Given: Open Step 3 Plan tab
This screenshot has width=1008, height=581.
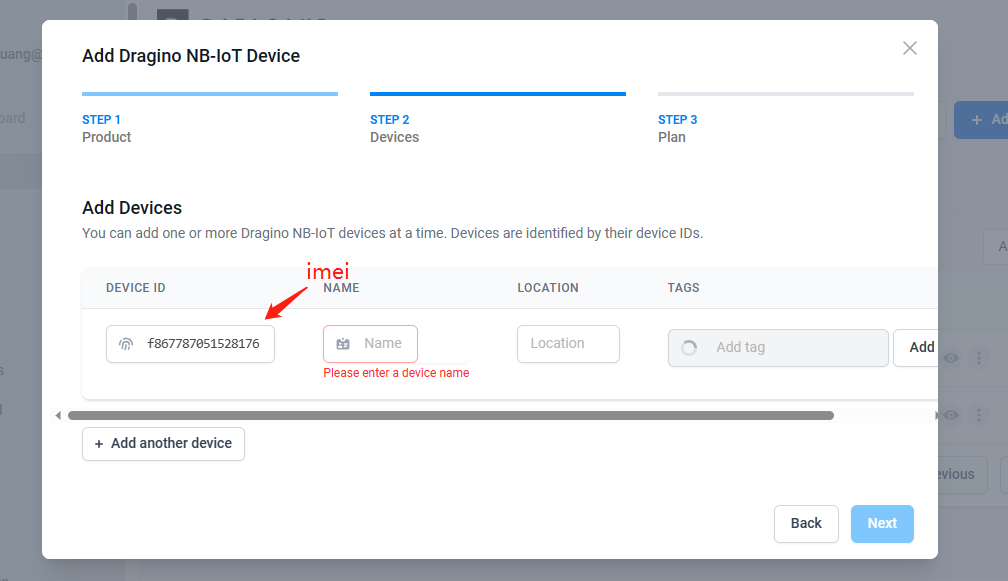Looking at the screenshot, I should (786, 120).
